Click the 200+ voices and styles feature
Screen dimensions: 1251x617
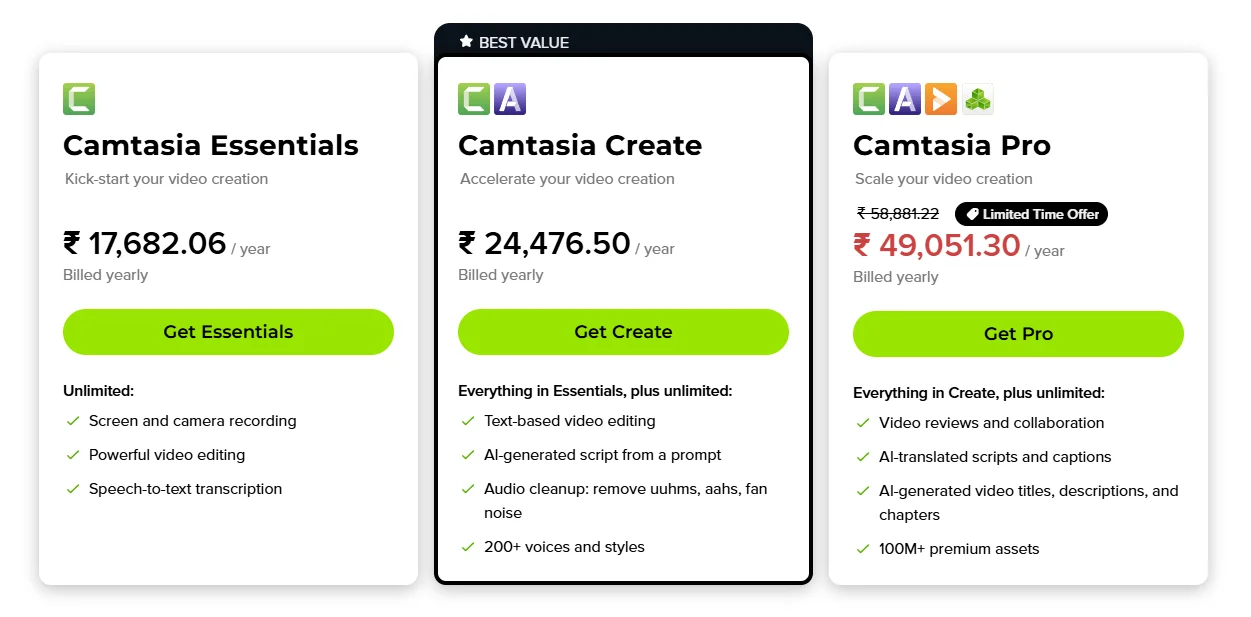564,547
